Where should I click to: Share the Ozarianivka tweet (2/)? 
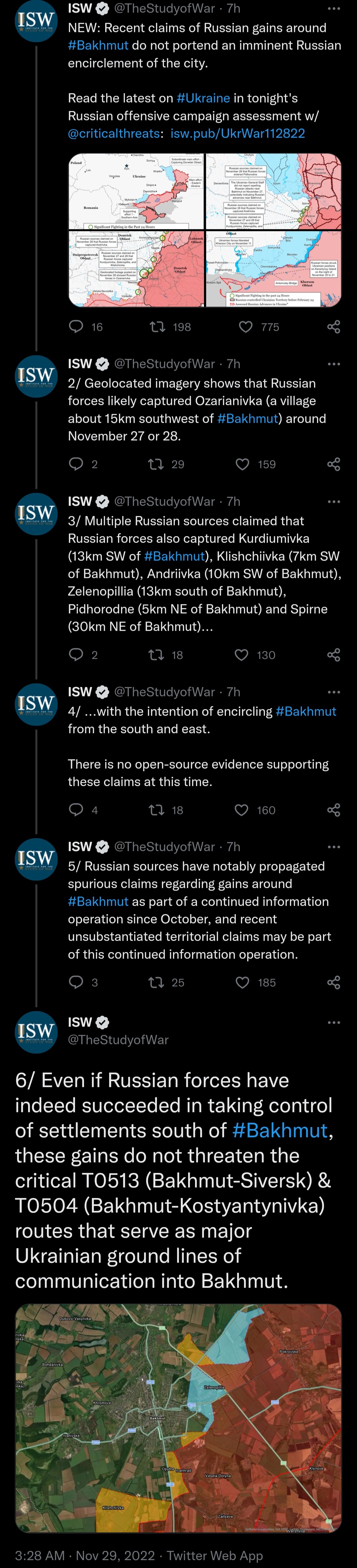point(333,464)
